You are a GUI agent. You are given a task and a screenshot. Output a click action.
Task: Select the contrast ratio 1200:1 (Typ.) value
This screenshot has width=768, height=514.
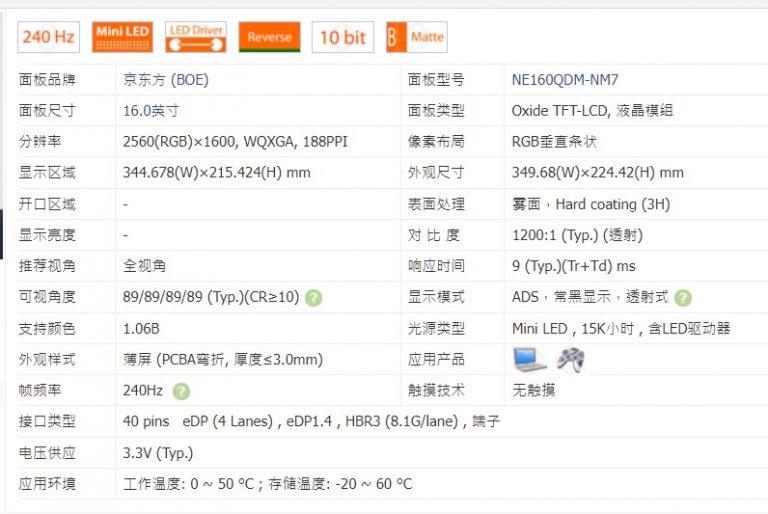click(x=555, y=235)
